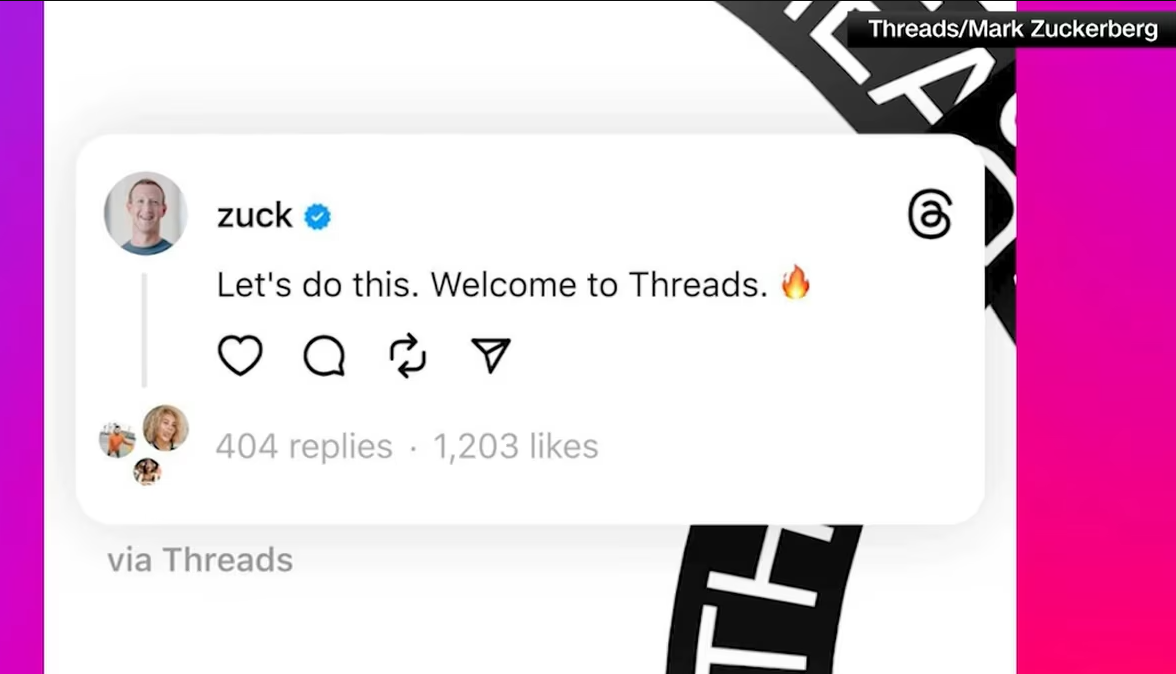
Task: Open the orange-shirt replier's avatar
Action: coord(117,439)
